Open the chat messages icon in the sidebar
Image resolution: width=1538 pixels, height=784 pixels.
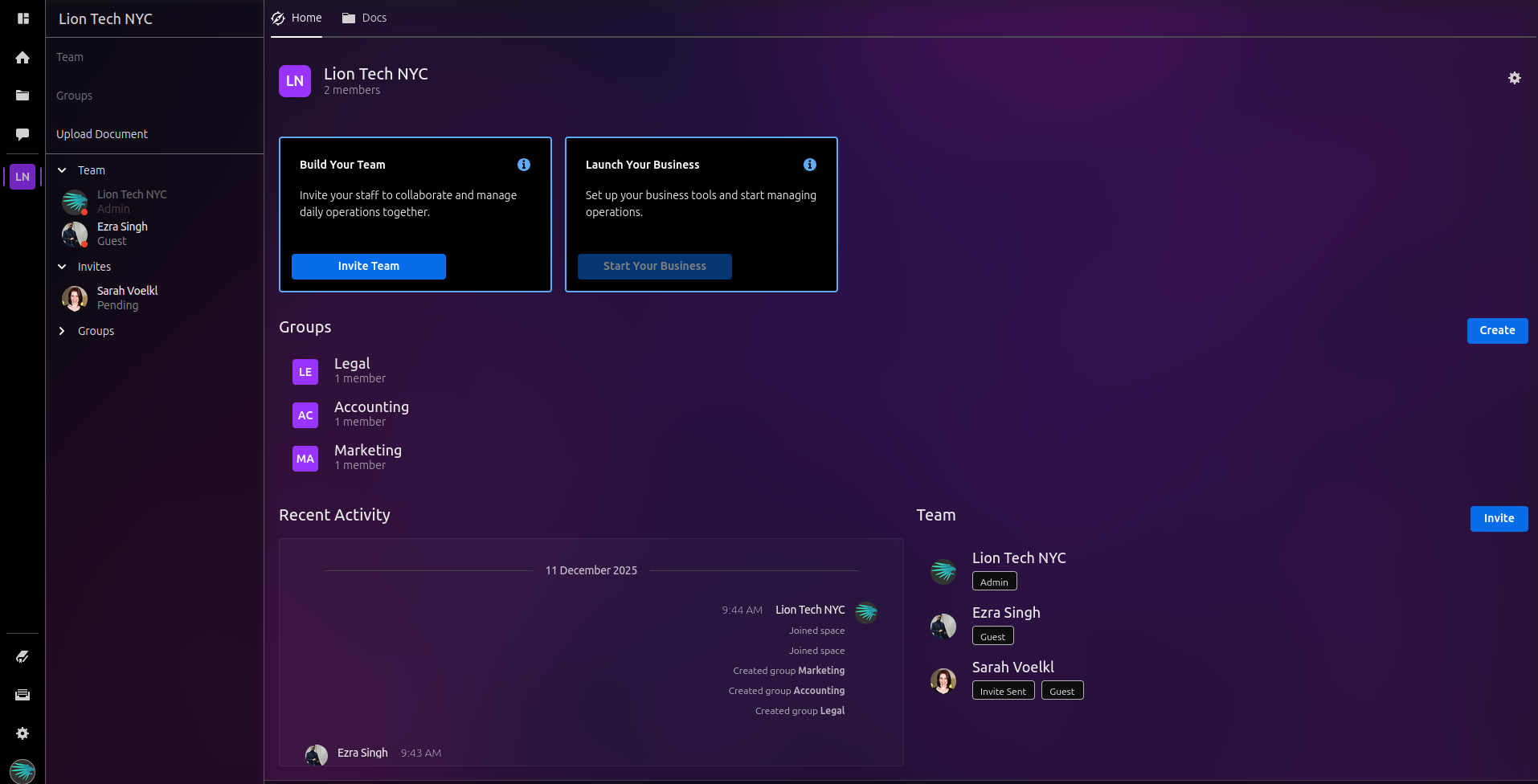pyautogui.click(x=22, y=134)
